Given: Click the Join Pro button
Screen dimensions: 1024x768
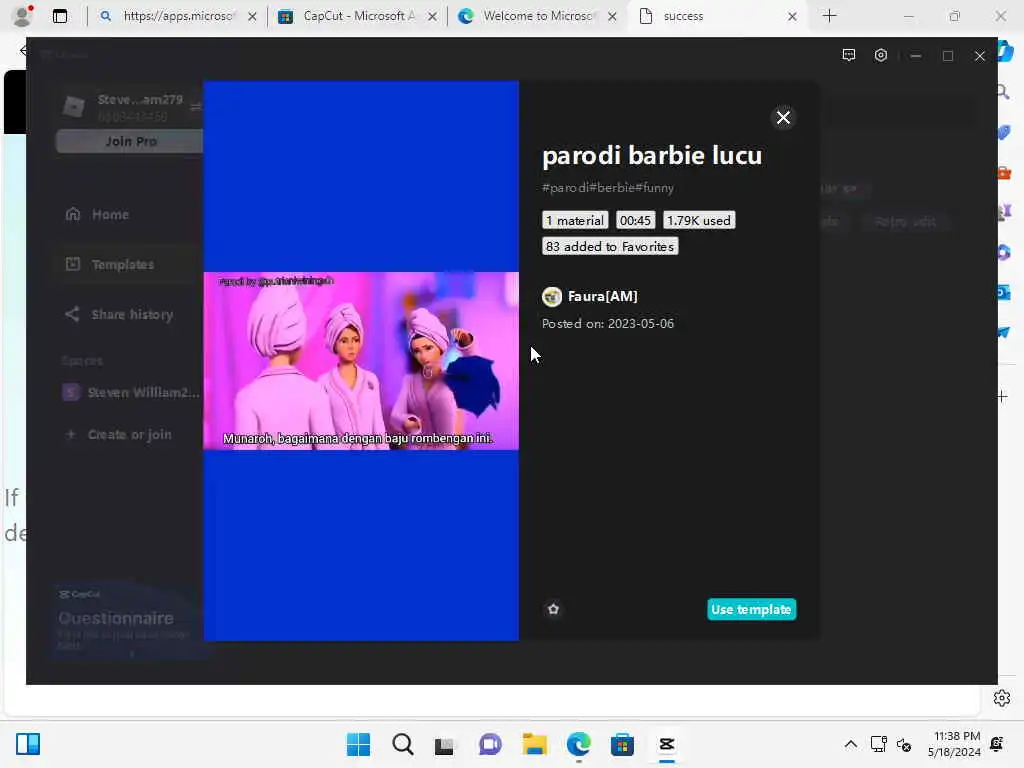Looking at the screenshot, I should tap(130, 141).
